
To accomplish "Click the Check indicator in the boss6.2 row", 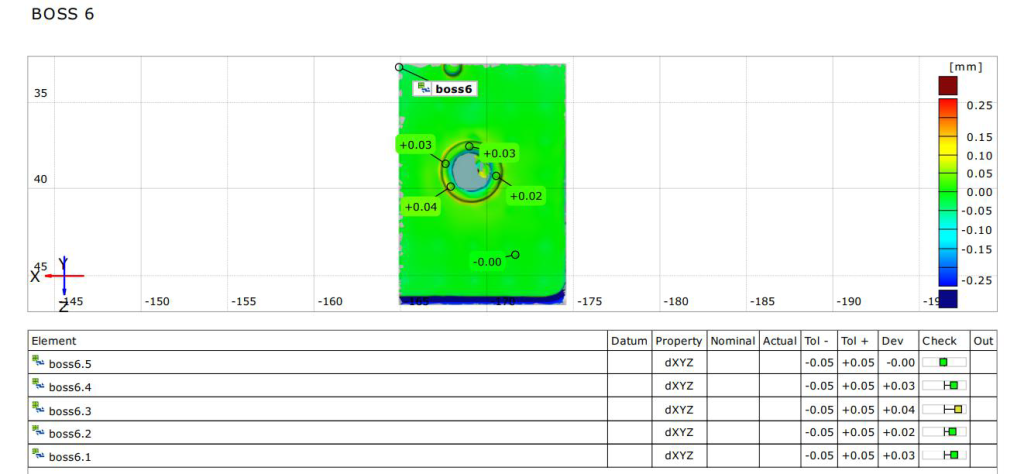I will point(944,431).
